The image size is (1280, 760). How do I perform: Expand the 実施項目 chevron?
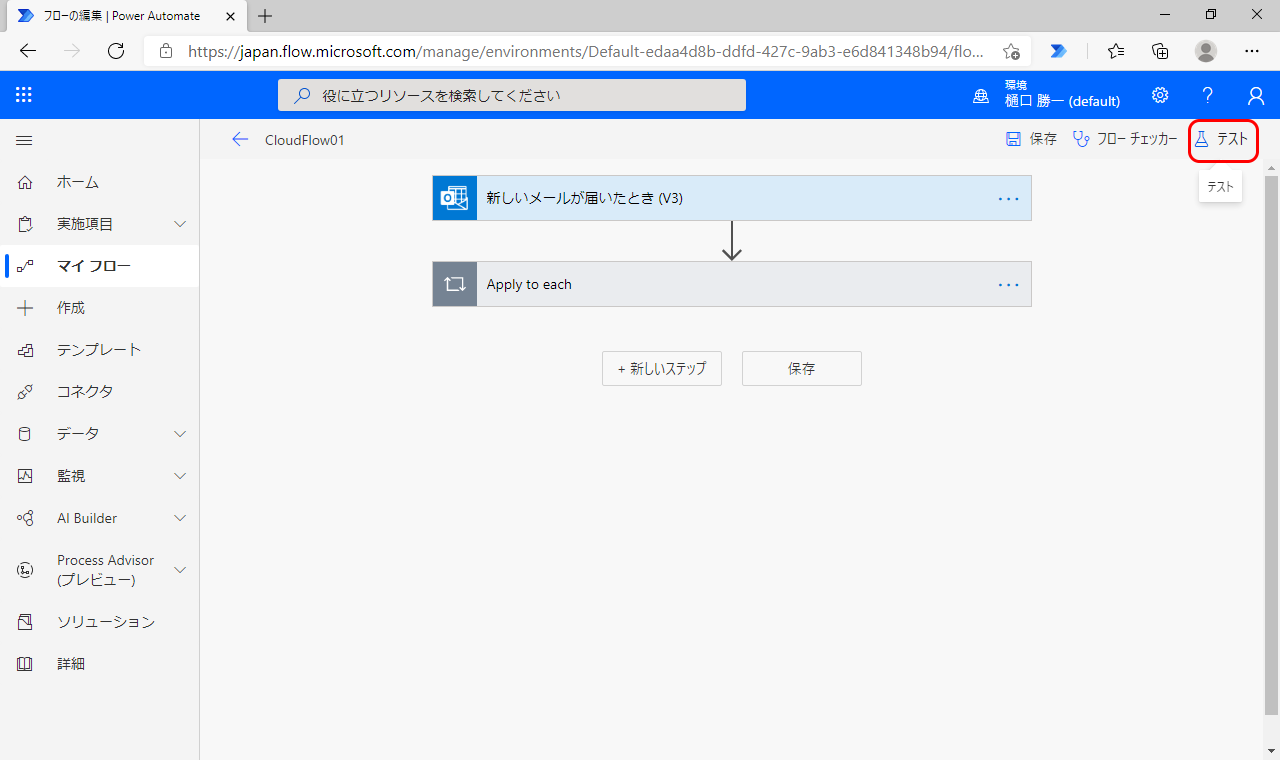tap(180, 224)
